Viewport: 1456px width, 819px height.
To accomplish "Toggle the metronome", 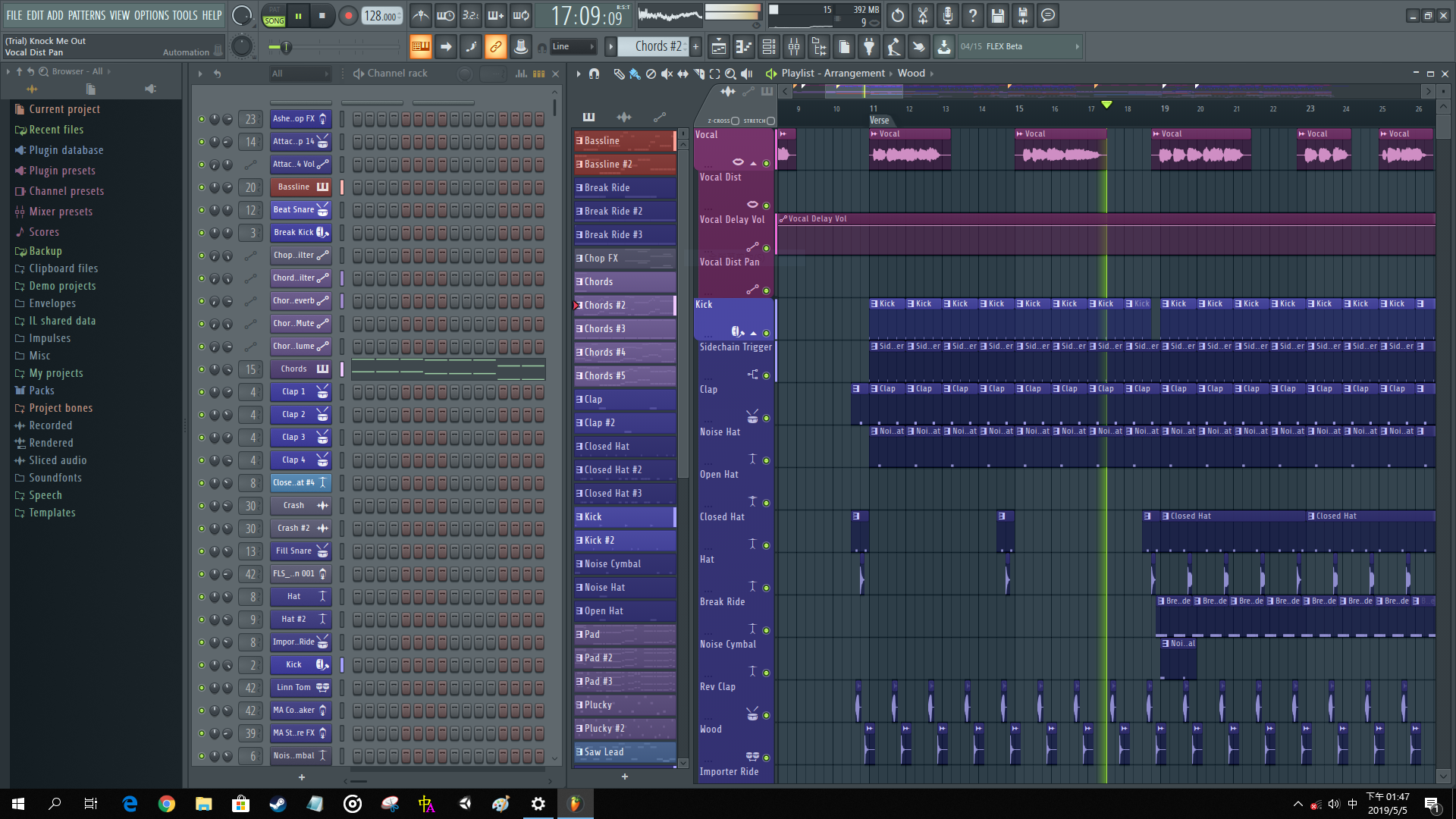I will tap(421, 16).
